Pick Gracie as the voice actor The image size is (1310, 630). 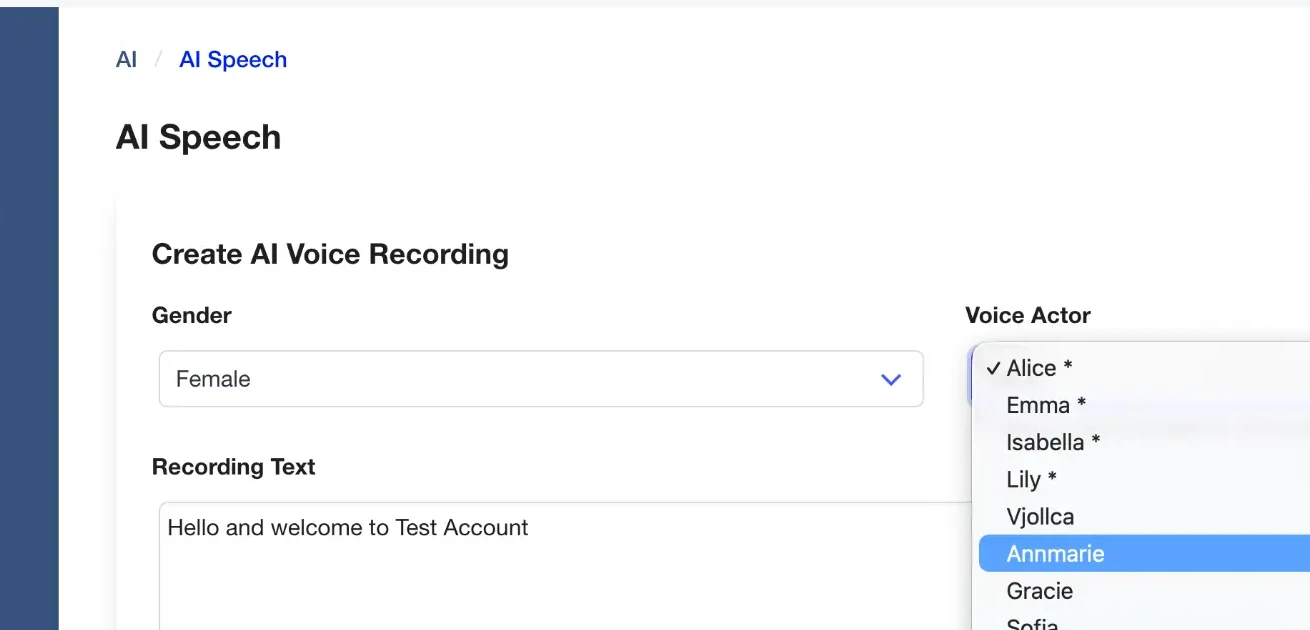[x=1039, y=591]
